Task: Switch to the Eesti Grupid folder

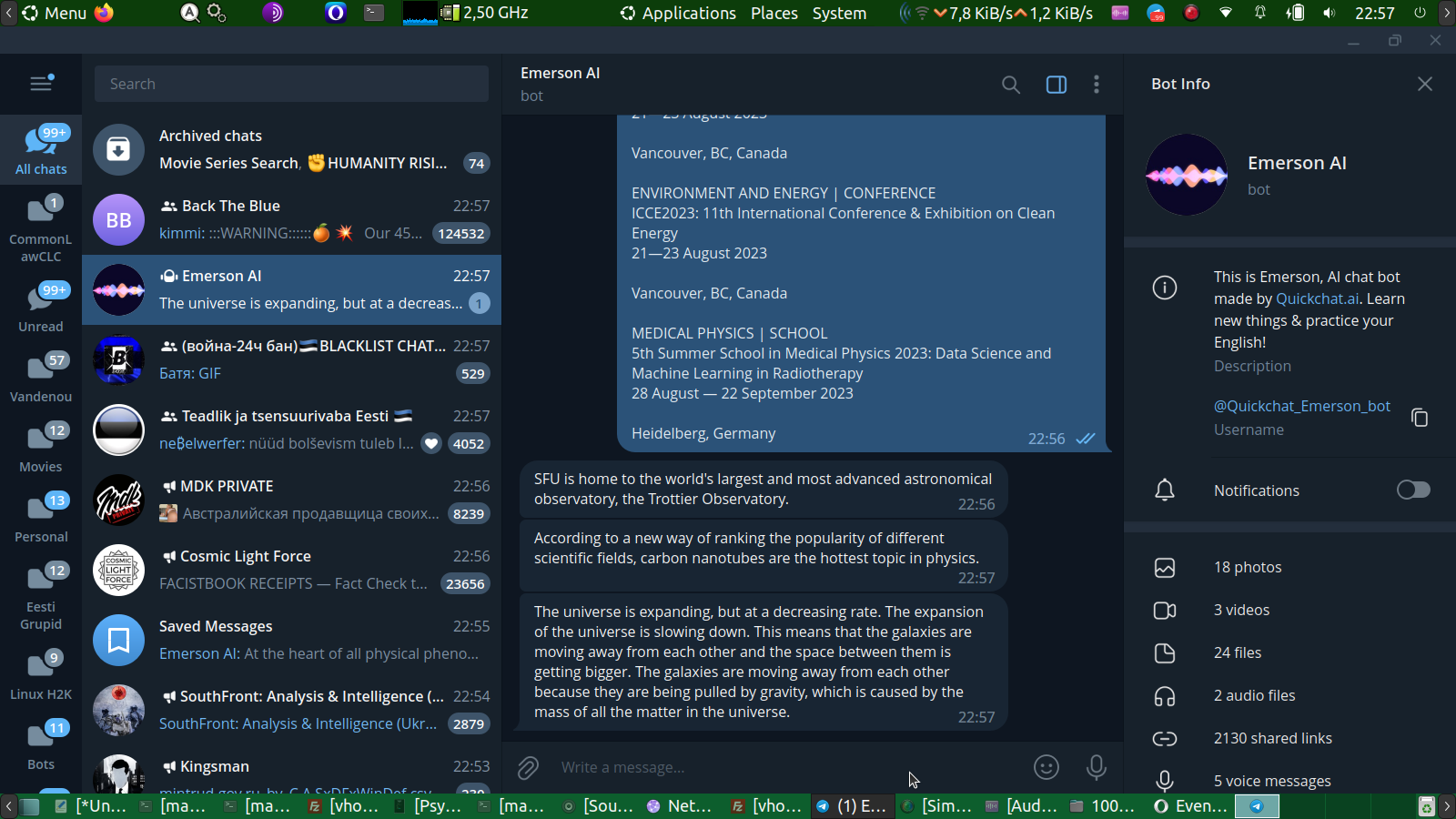Action: (x=41, y=597)
